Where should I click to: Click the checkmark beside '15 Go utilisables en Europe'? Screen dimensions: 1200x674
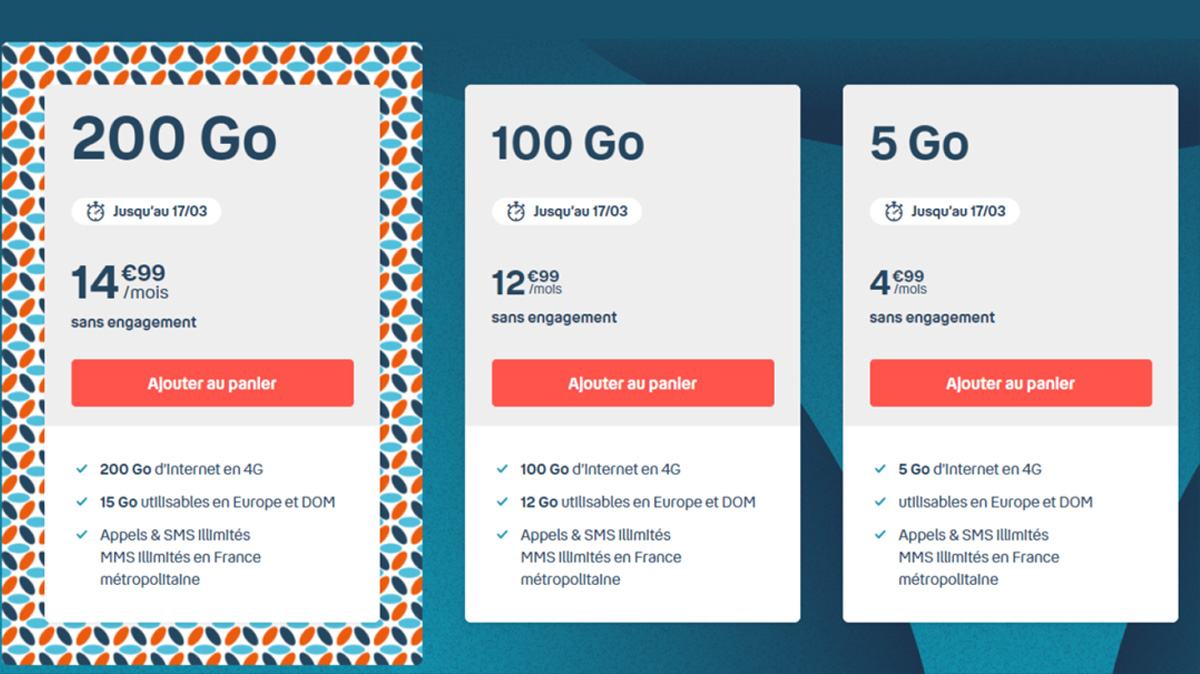[x=81, y=502]
